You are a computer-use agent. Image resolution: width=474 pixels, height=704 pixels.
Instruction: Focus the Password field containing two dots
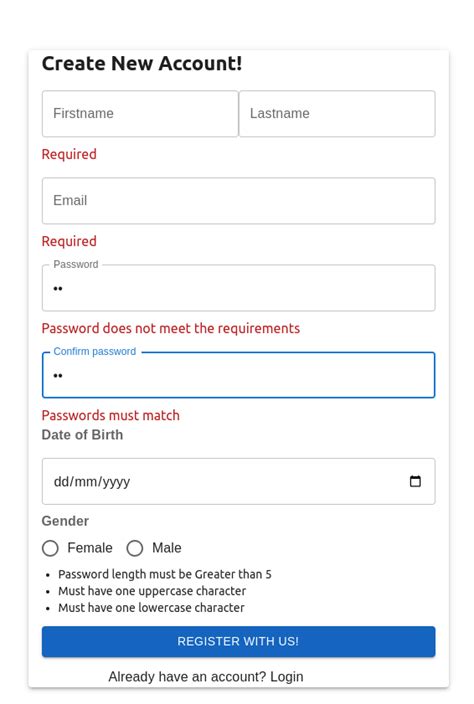(238, 288)
